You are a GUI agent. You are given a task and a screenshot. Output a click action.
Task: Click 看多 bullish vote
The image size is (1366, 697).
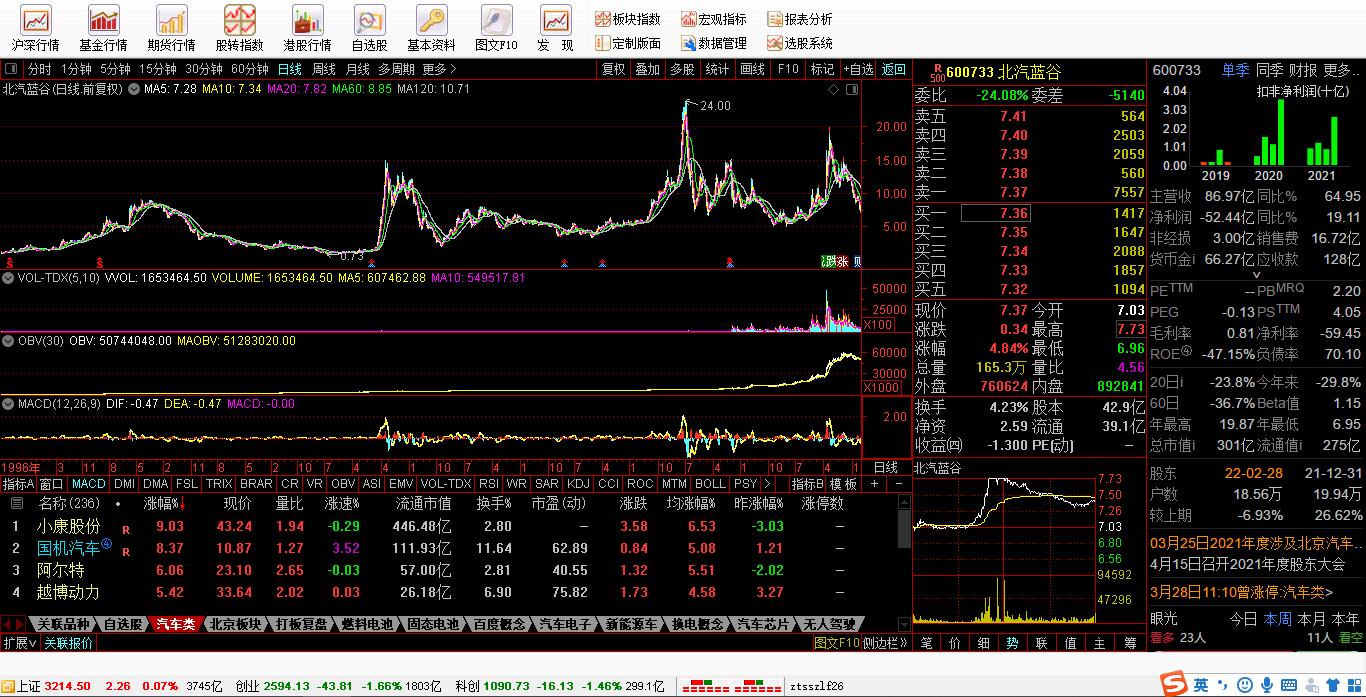point(1162,637)
